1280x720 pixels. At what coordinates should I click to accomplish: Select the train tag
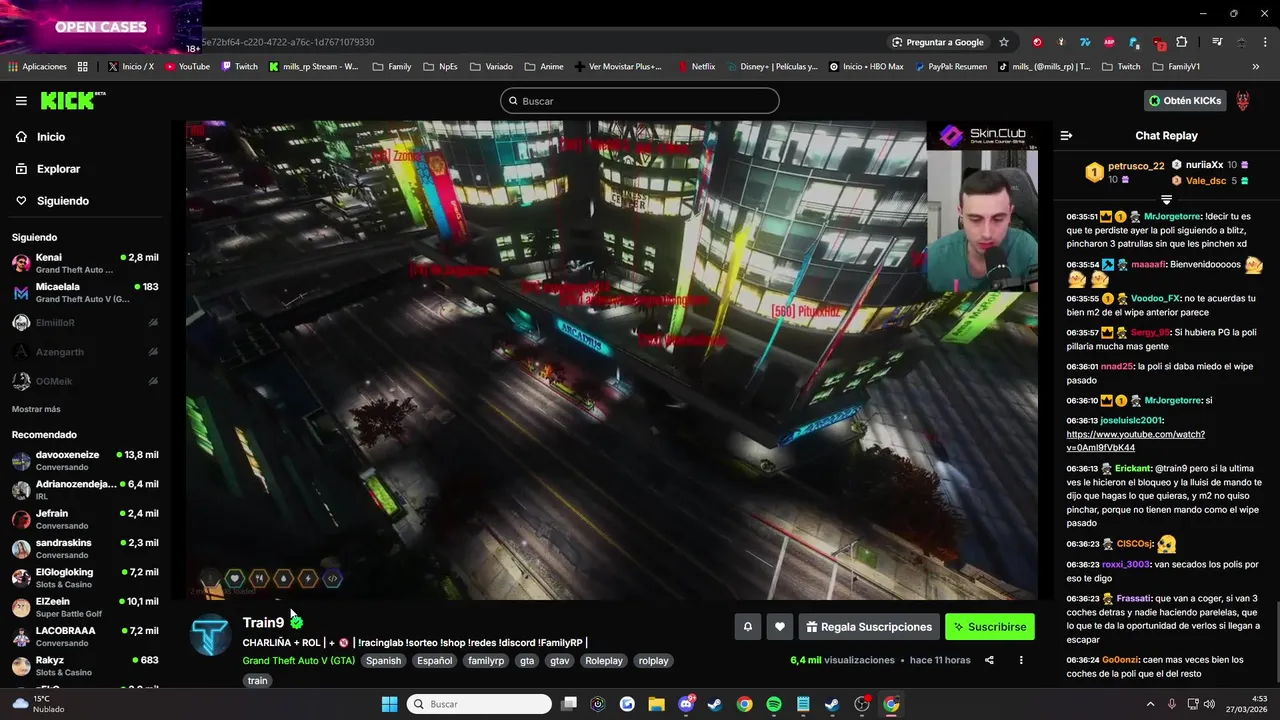pyautogui.click(x=257, y=681)
